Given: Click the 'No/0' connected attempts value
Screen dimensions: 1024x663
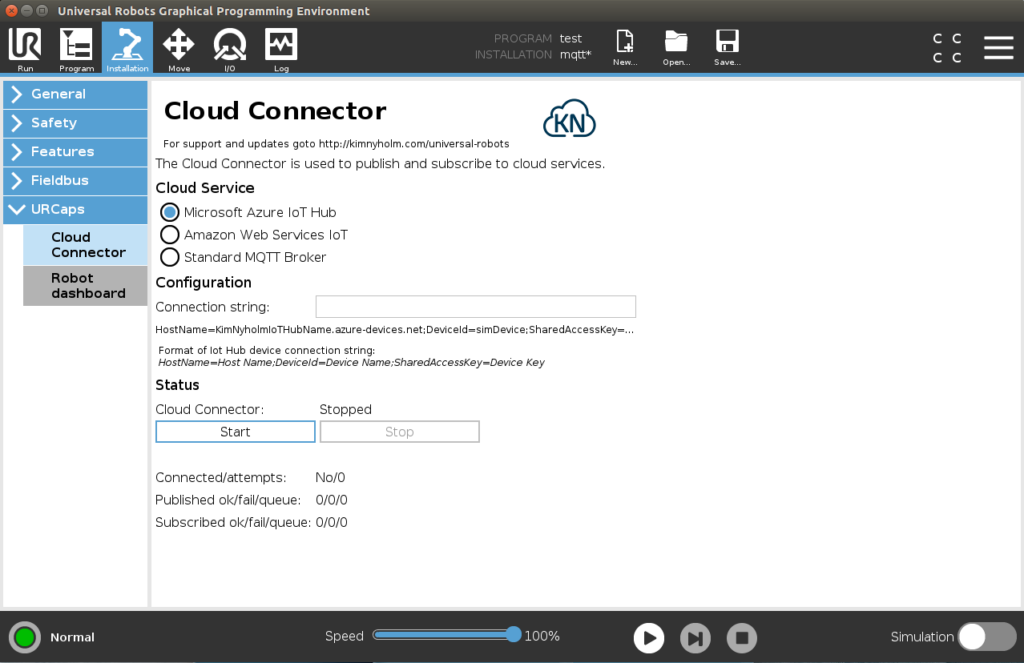Looking at the screenshot, I should coord(330,477).
